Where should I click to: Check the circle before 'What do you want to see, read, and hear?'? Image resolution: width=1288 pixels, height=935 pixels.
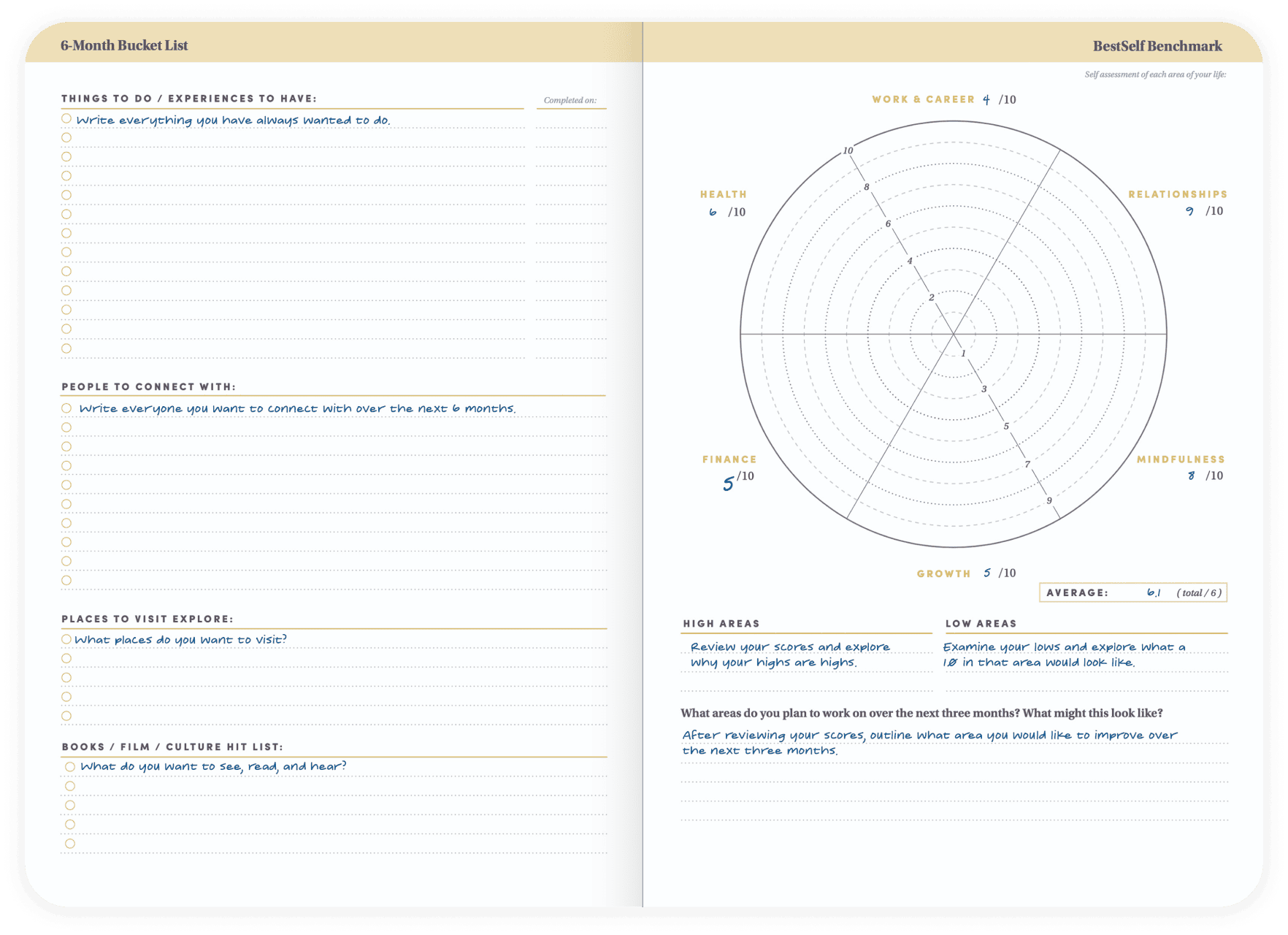point(70,766)
